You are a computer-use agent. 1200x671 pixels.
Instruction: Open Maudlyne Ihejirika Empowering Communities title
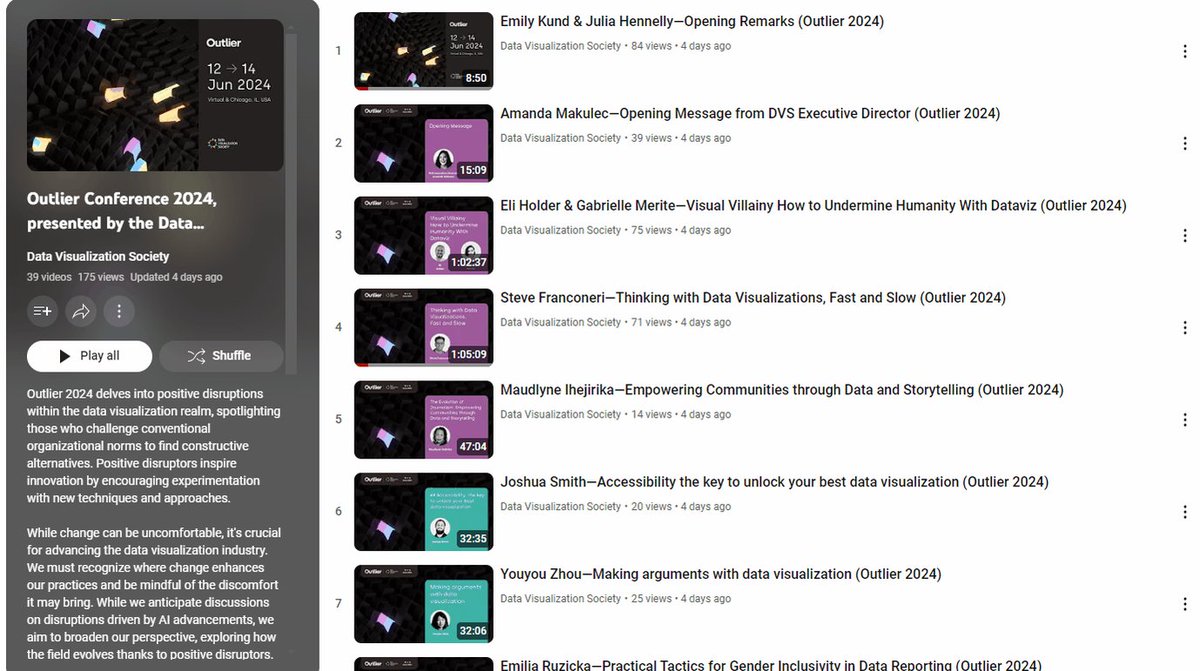click(x=782, y=389)
